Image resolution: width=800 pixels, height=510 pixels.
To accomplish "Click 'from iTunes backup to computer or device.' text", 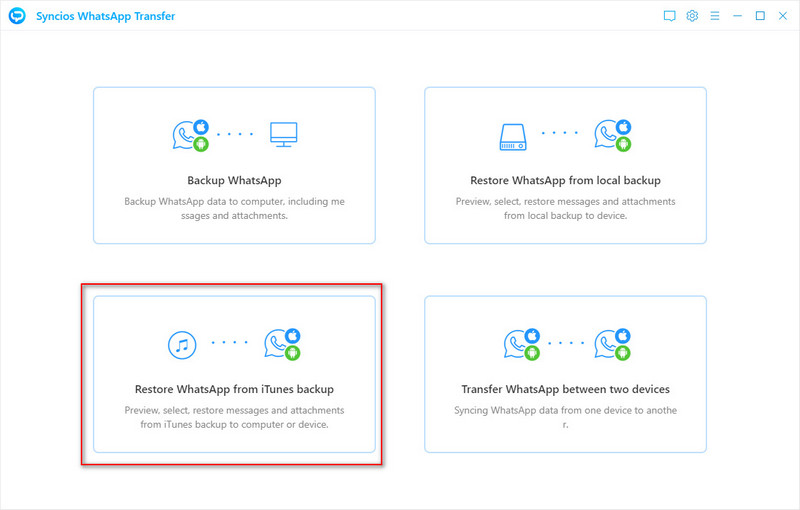I will (234, 424).
